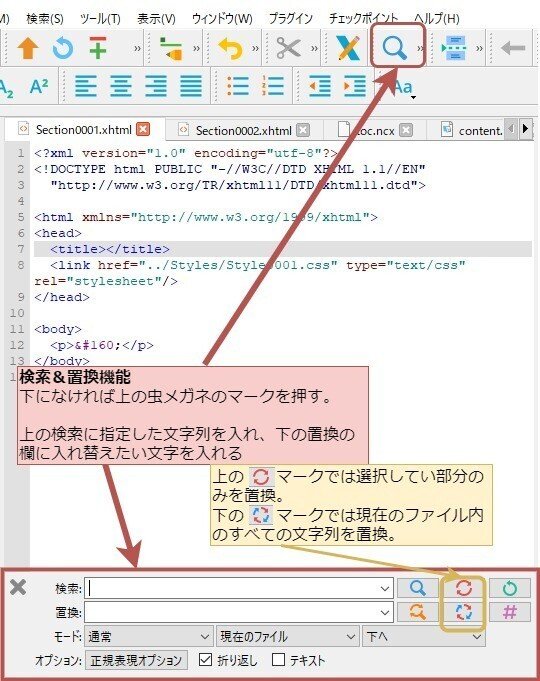The height and width of the screenshot is (681, 540).
Task: Open the ツール(T) menu
Action: tap(100, 19)
